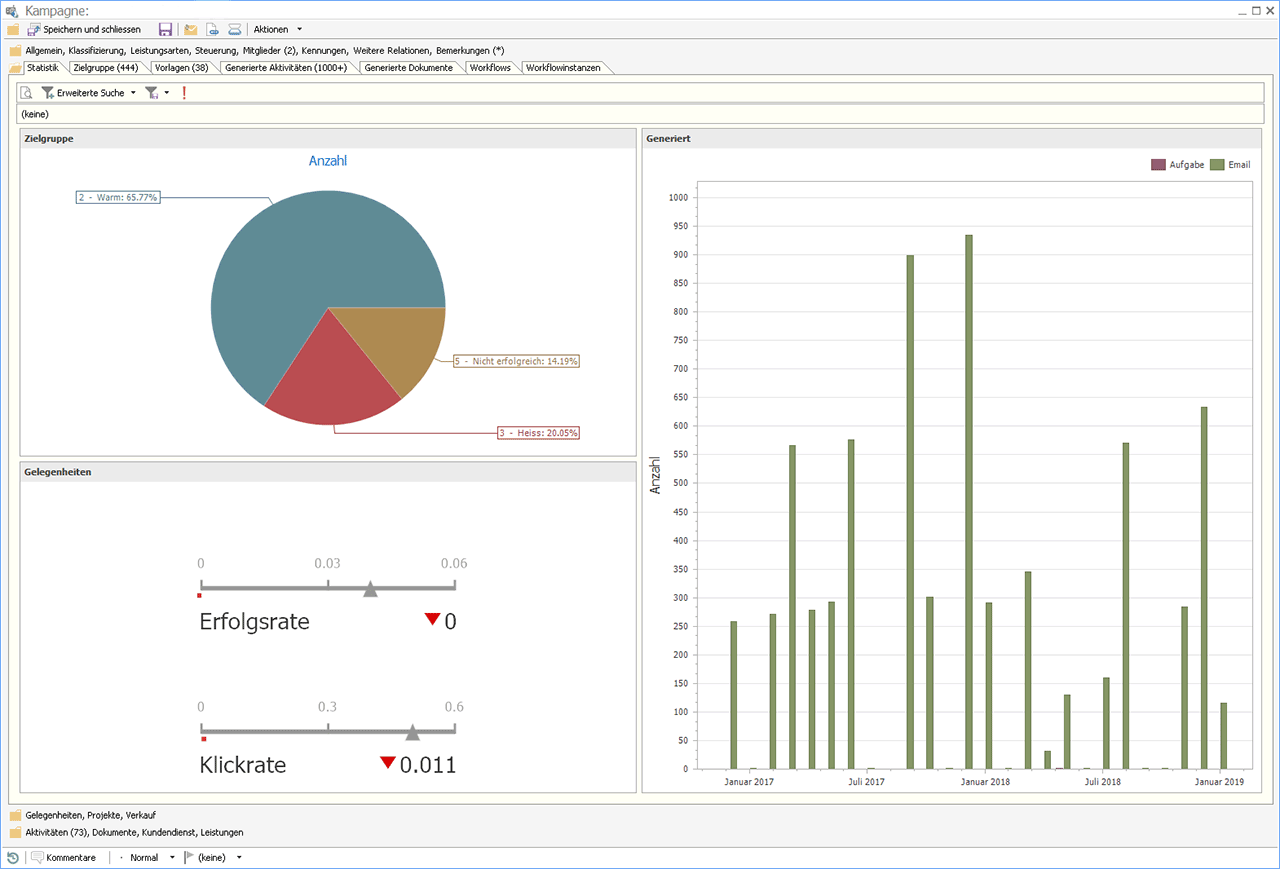Click the Klickrate label

(x=243, y=765)
